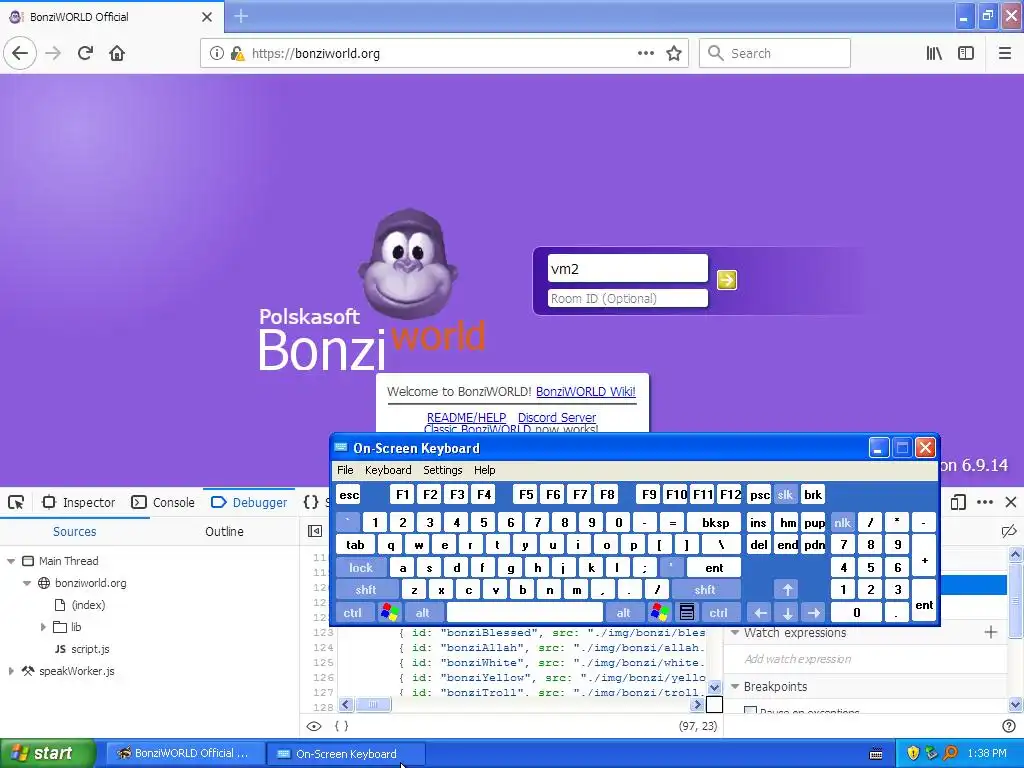Click the Windows start button

coord(47,753)
